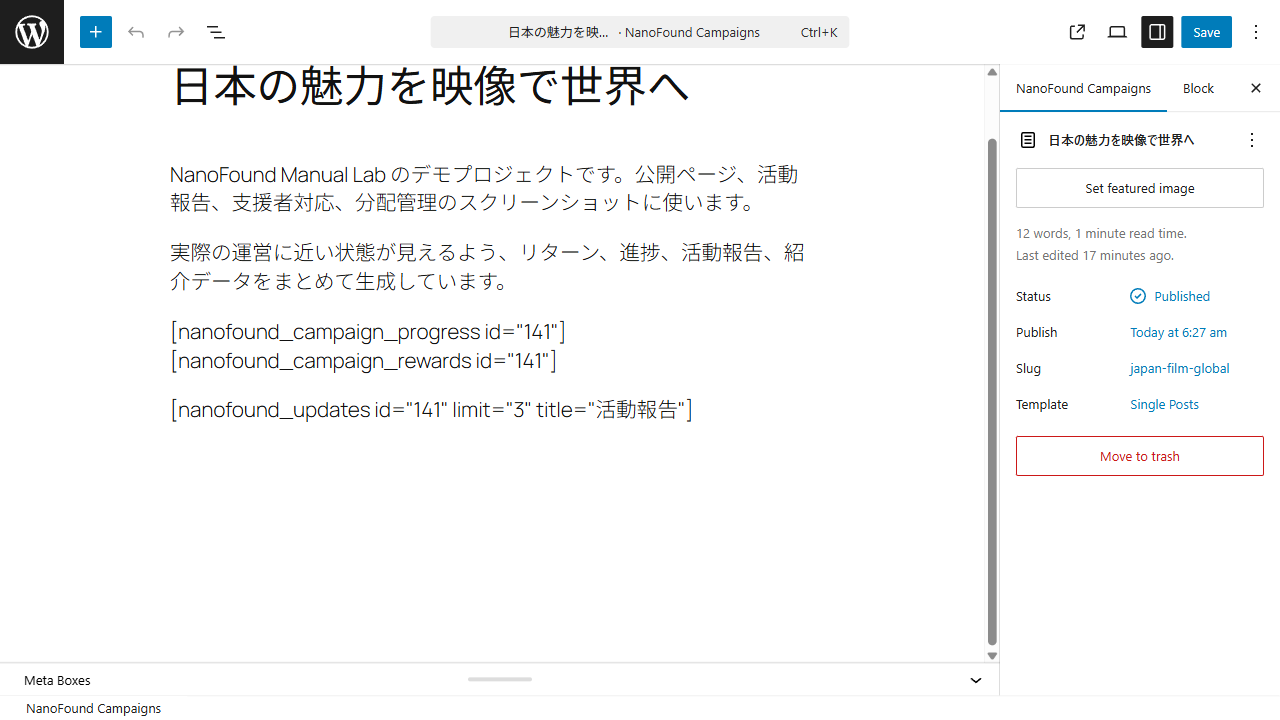The width and height of the screenshot is (1280, 720).
Task: Click the Last edited 17 minutes ago text
Action: pos(1095,255)
